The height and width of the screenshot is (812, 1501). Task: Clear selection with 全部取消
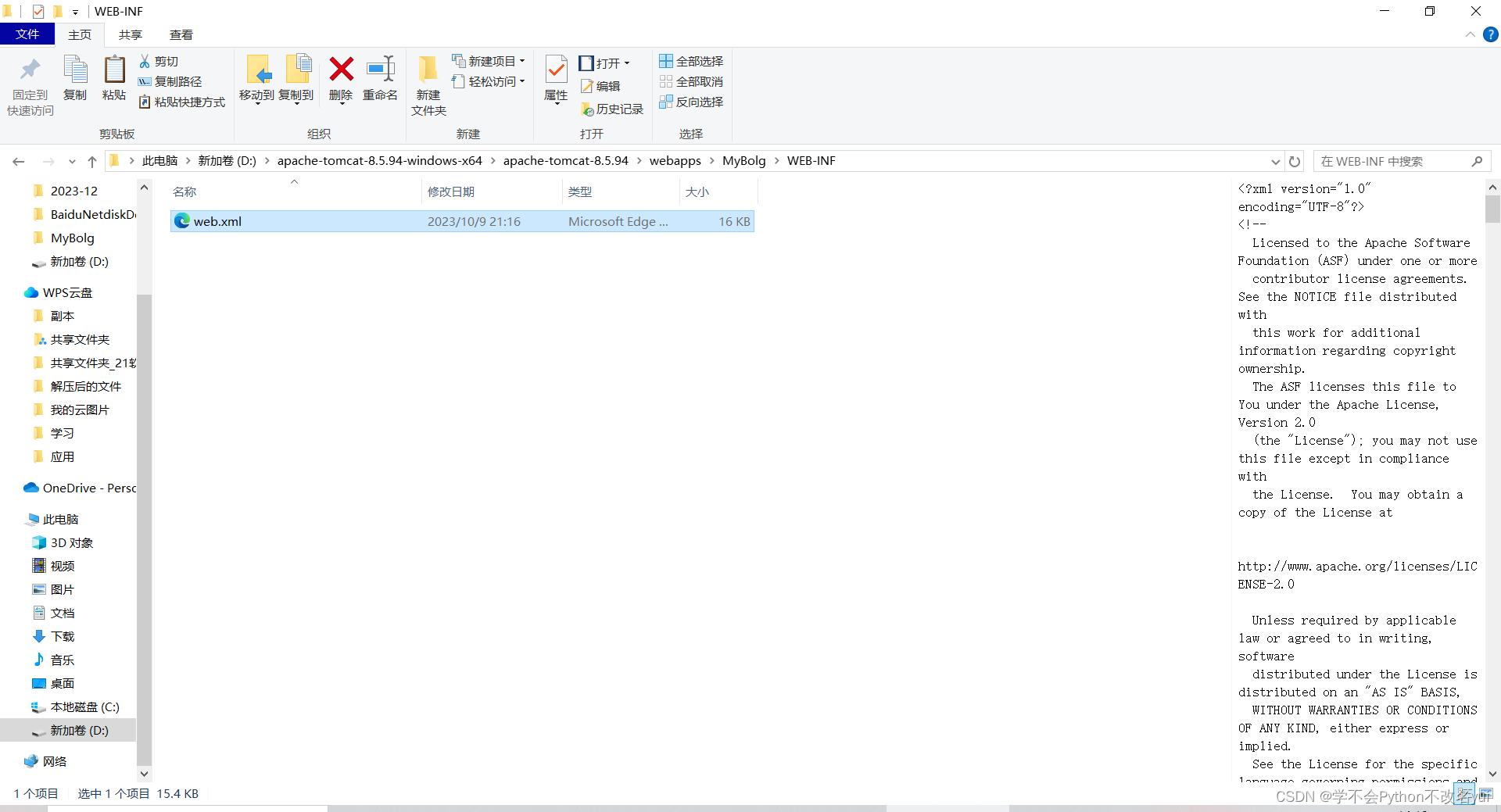point(691,81)
